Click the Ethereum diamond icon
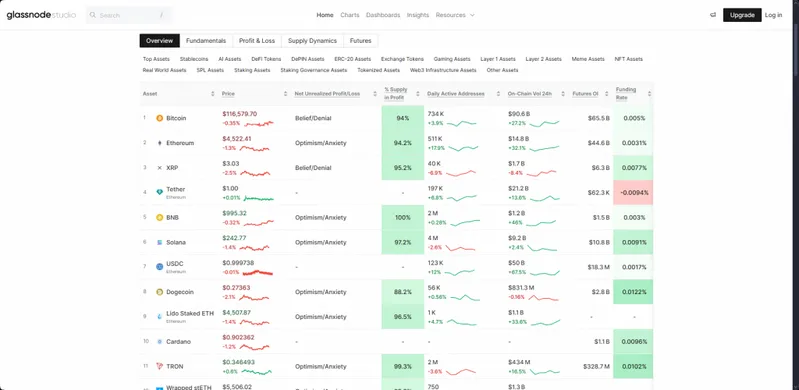 tap(159, 143)
